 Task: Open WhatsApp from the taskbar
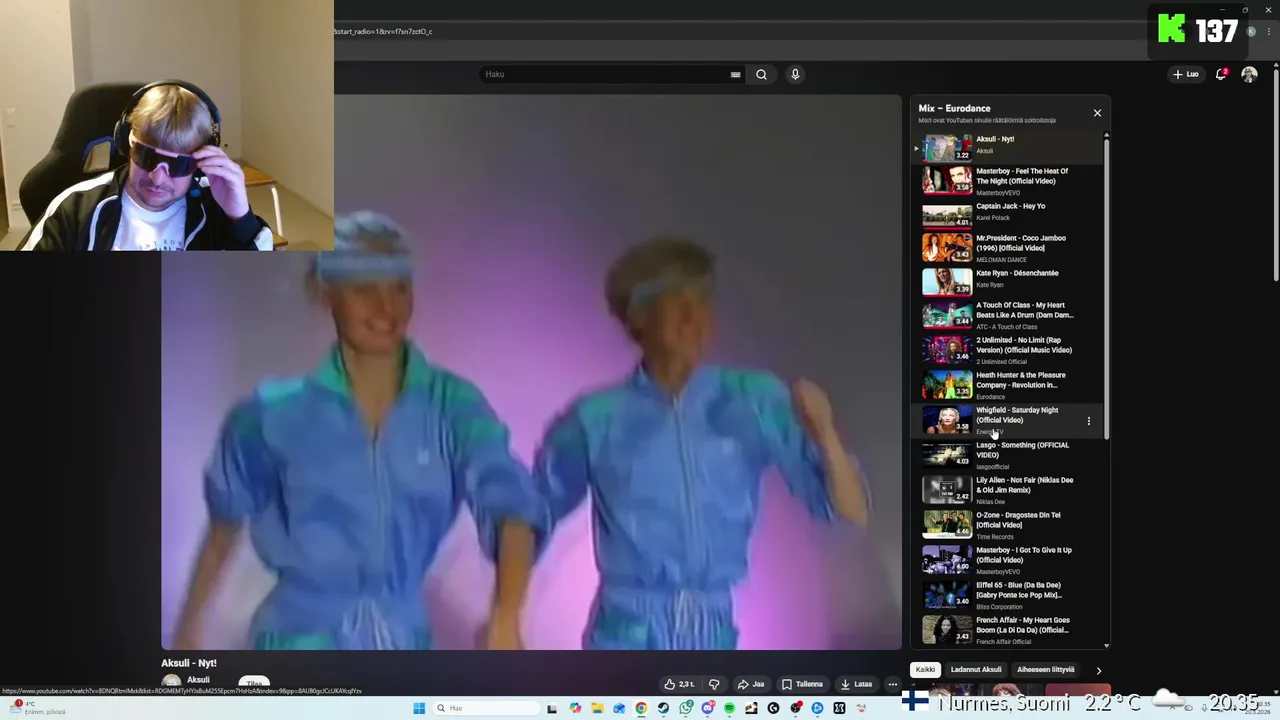[686, 709]
